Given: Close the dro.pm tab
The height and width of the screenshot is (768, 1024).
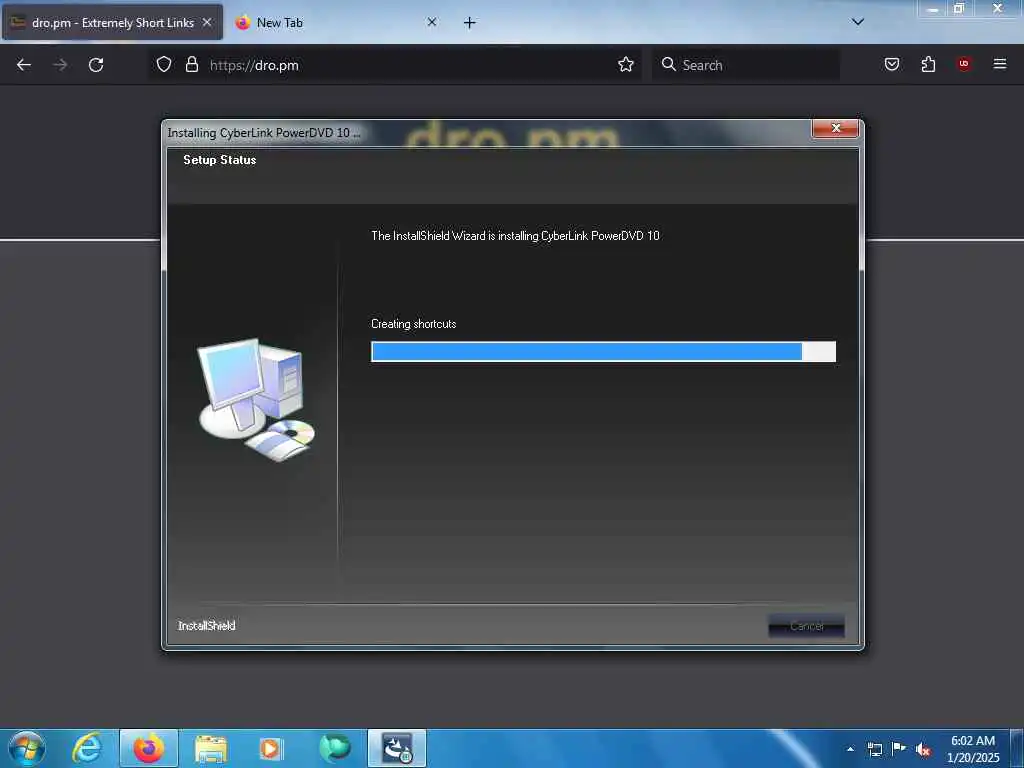Looking at the screenshot, I should click(x=207, y=22).
